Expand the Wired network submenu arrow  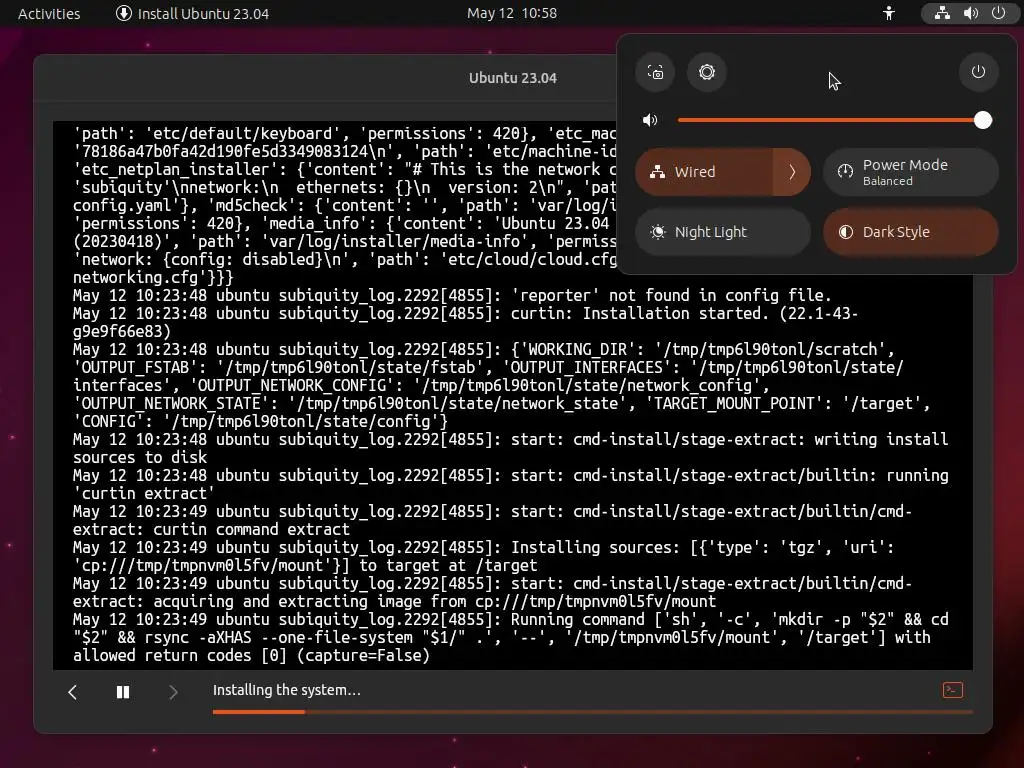[x=792, y=172]
